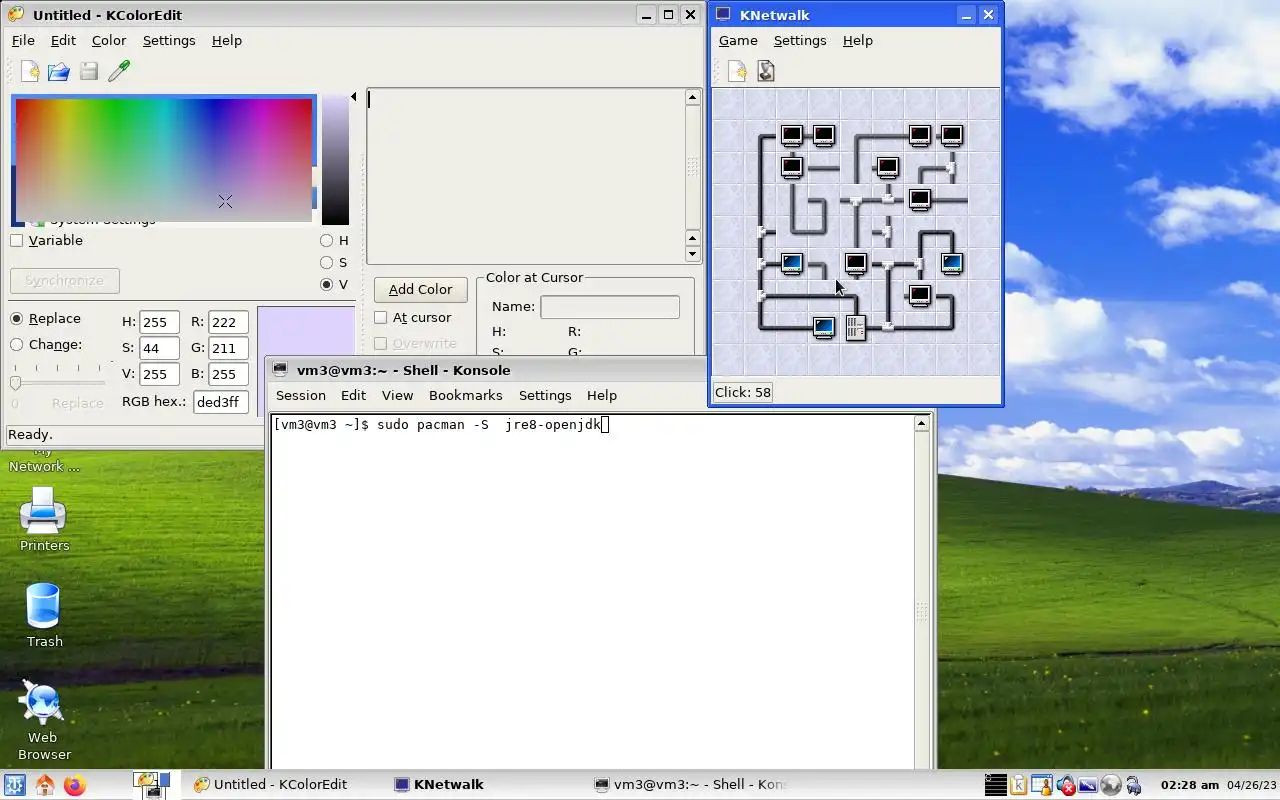Click the muted volume tray icon

click(x=1065, y=785)
